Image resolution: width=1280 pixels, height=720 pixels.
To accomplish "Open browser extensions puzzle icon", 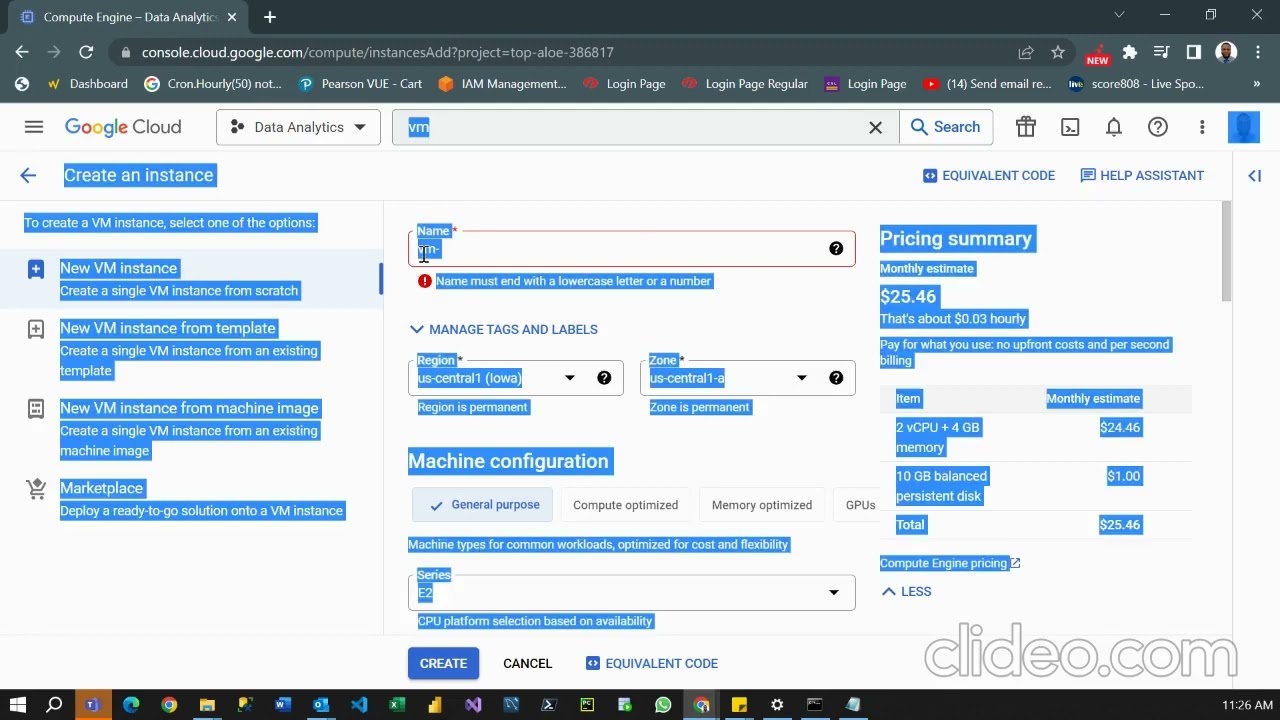I will click(1130, 52).
